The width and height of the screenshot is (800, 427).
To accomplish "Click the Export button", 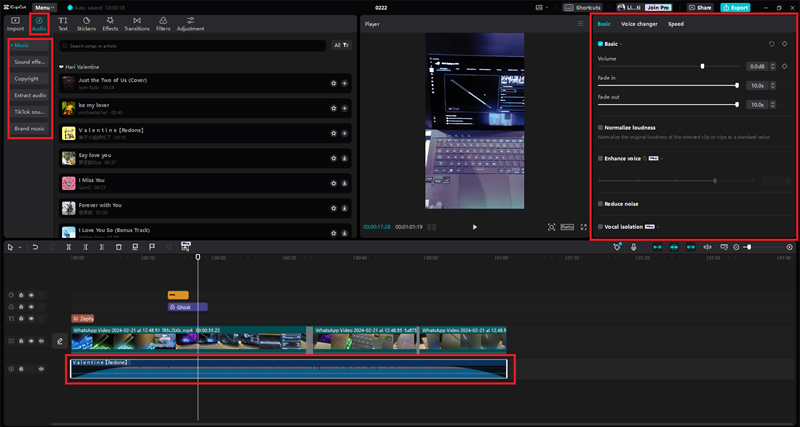I will pyautogui.click(x=733, y=7).
